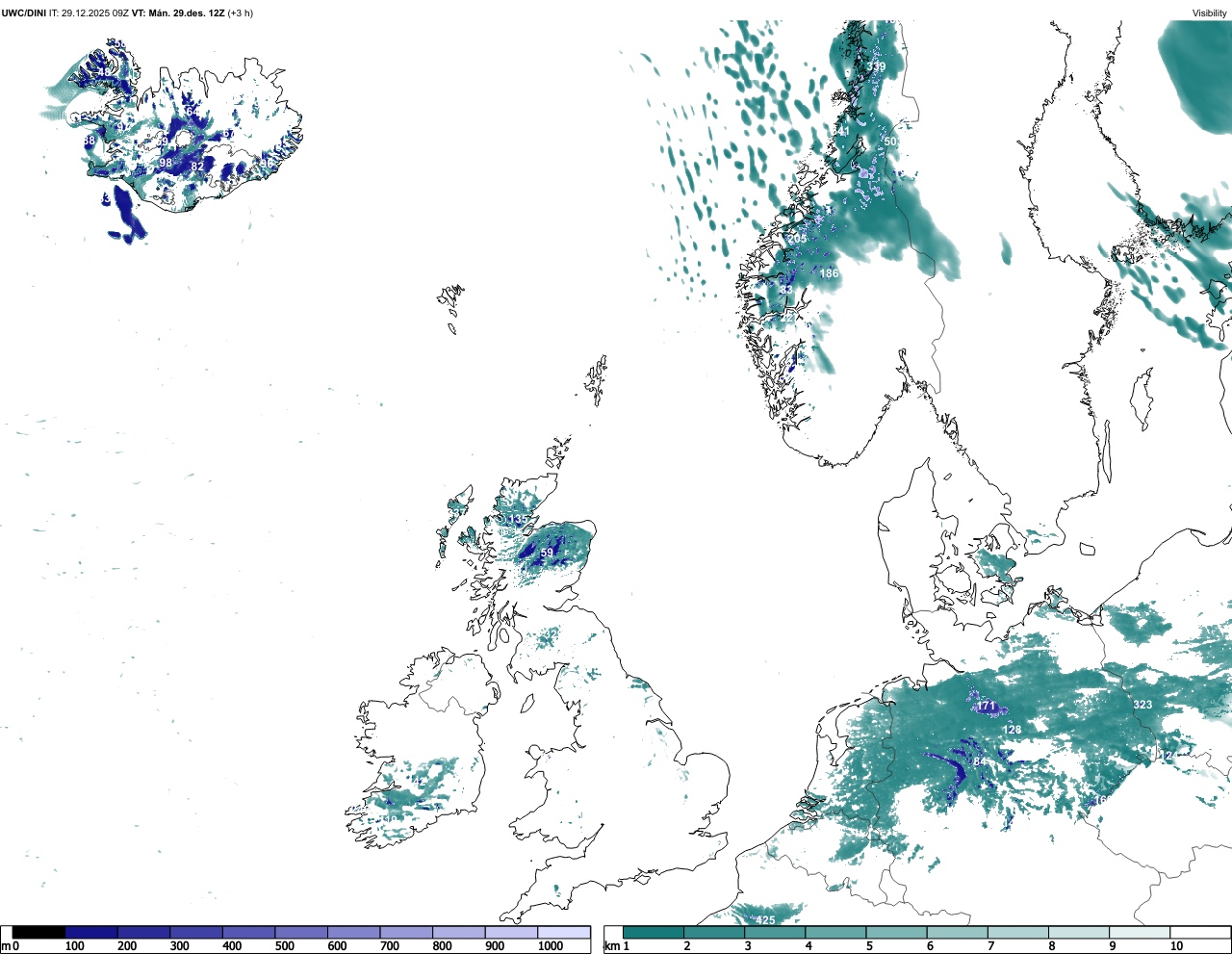Screen dimensions: 1232x954
Task: Click the '82' visibility value over Iceland
Action: click(197, 167)
